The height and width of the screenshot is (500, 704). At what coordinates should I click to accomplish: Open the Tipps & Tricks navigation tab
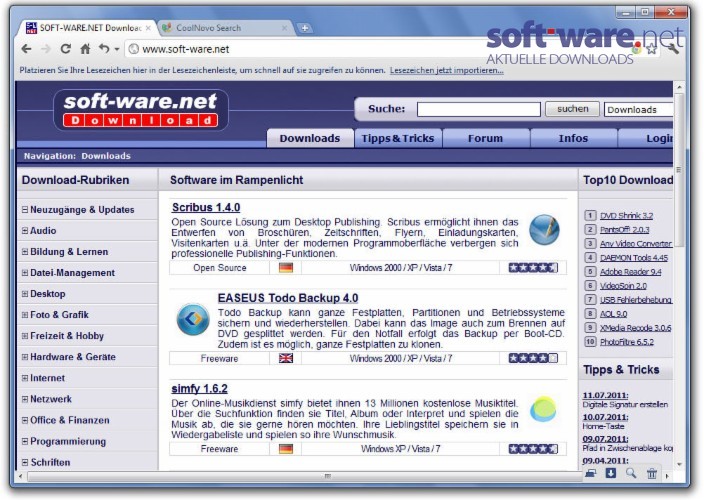[398, 138]
